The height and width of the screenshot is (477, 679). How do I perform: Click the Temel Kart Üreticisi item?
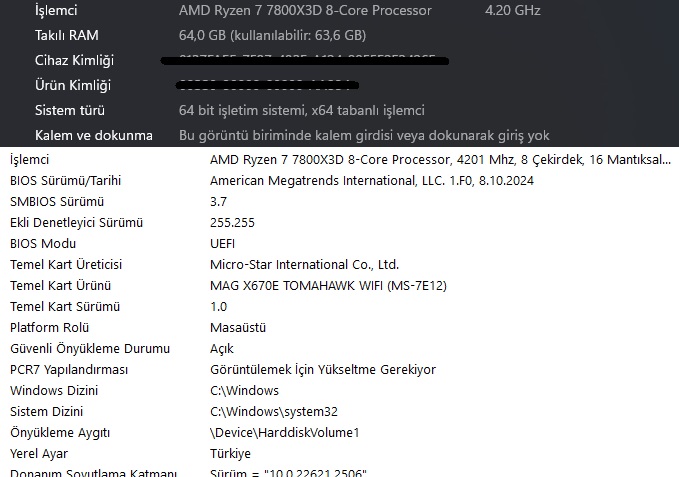click(66, 265)
